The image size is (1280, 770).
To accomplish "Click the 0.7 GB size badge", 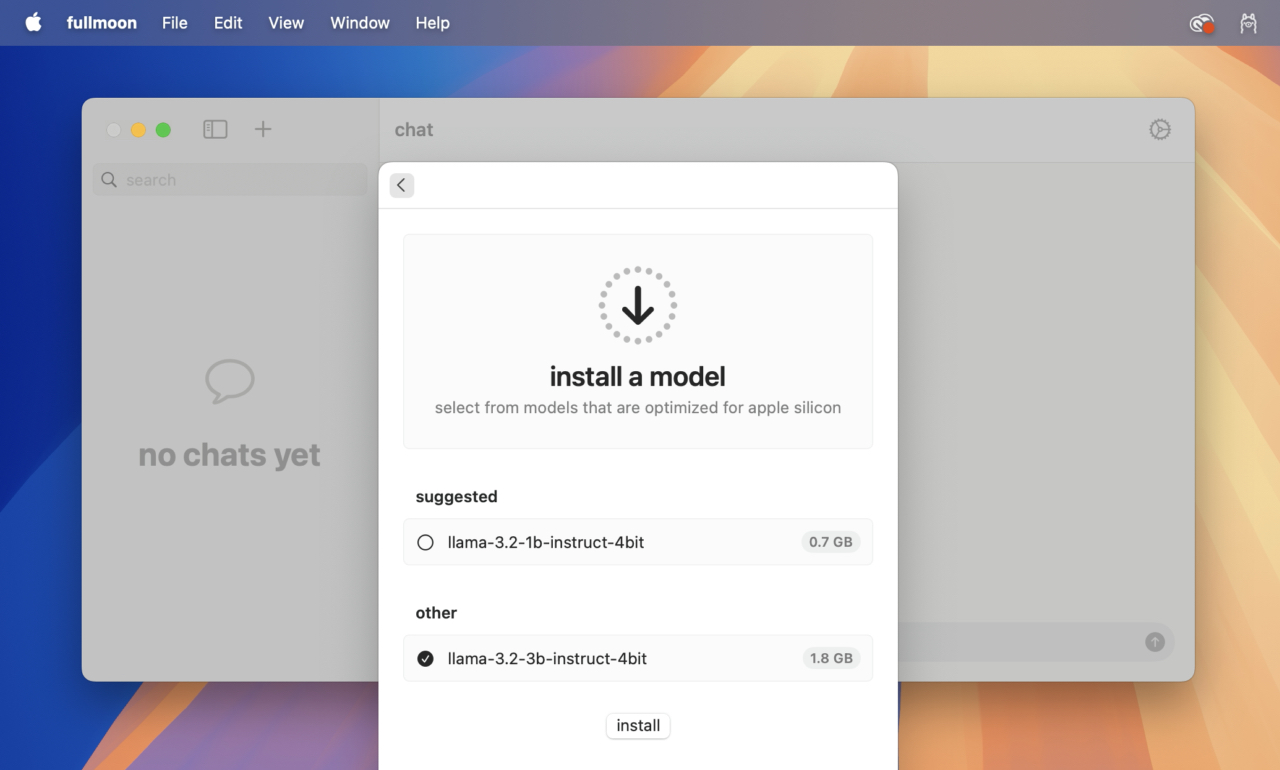I will pos(831,542).
